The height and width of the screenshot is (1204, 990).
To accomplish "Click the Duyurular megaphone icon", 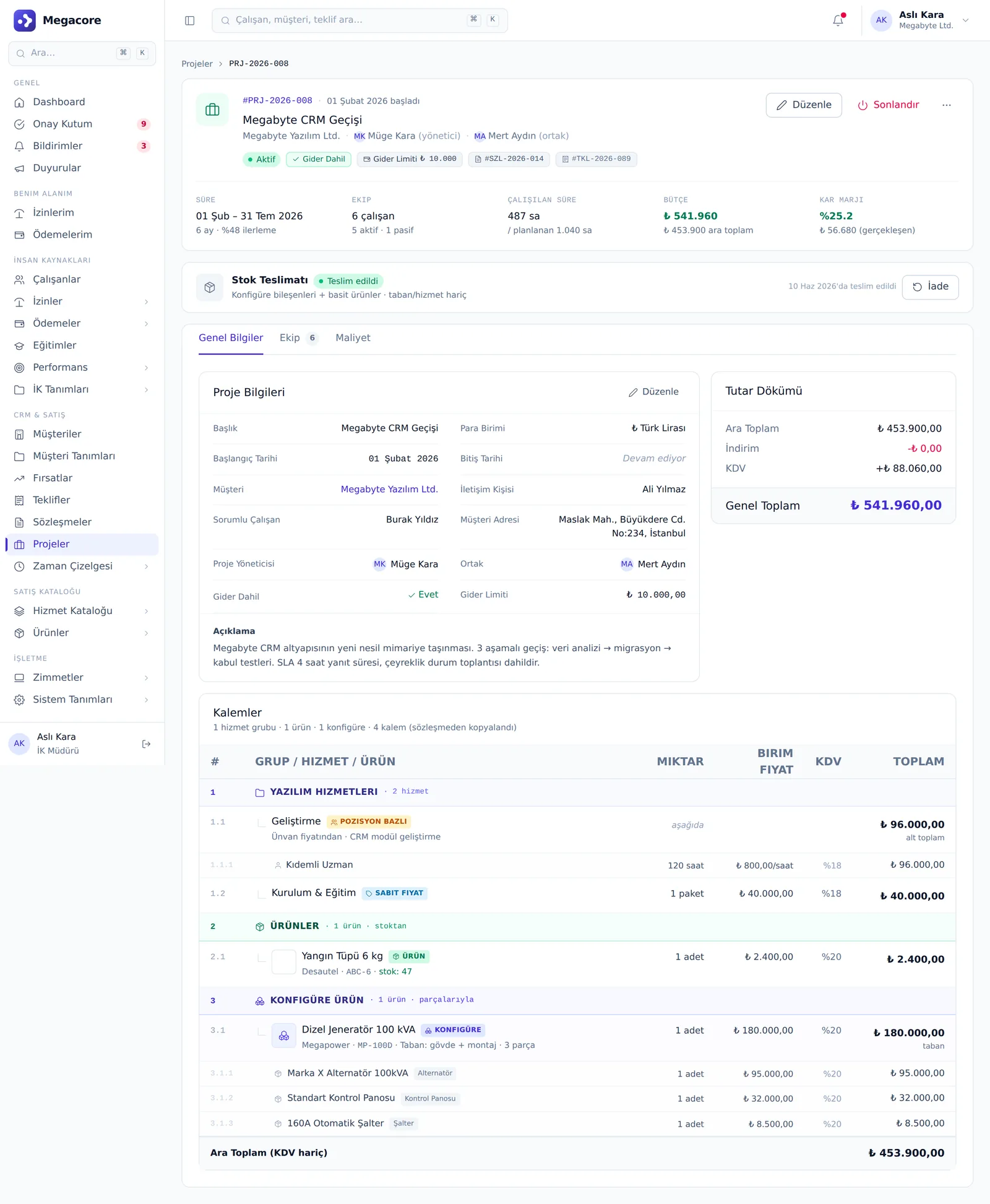I will point(20,168).
